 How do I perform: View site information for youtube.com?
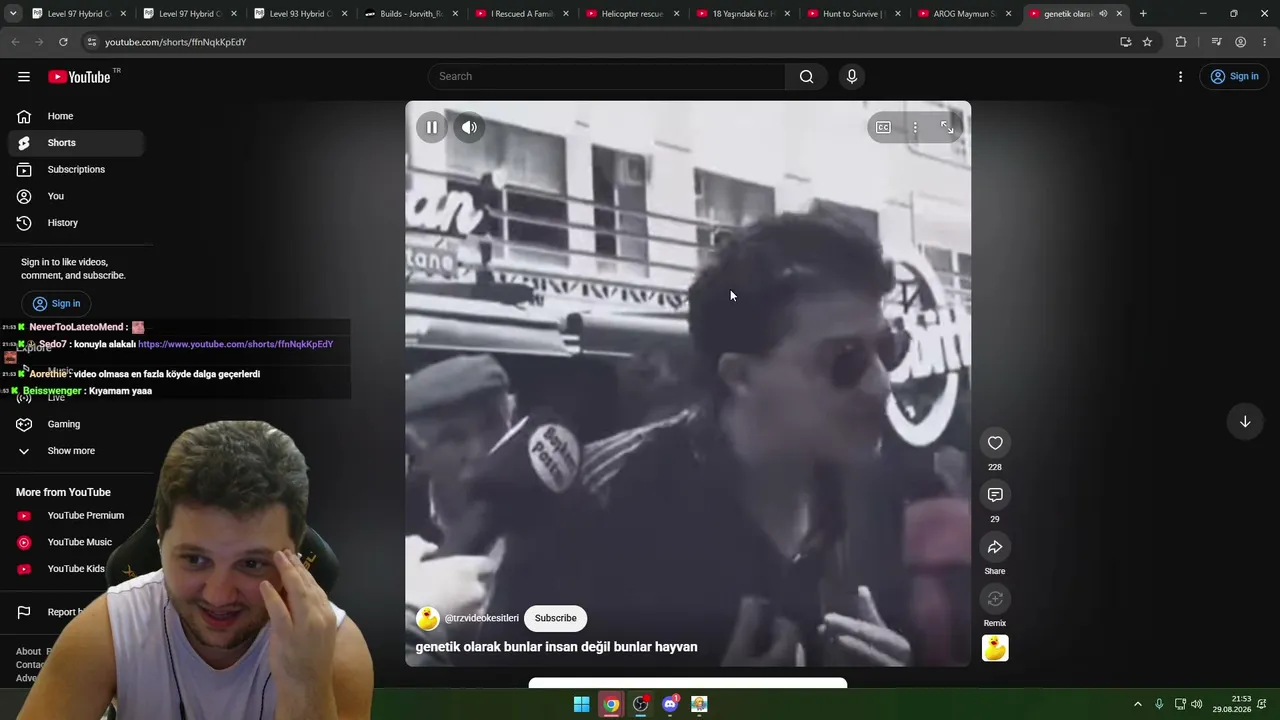click(92, 42)
